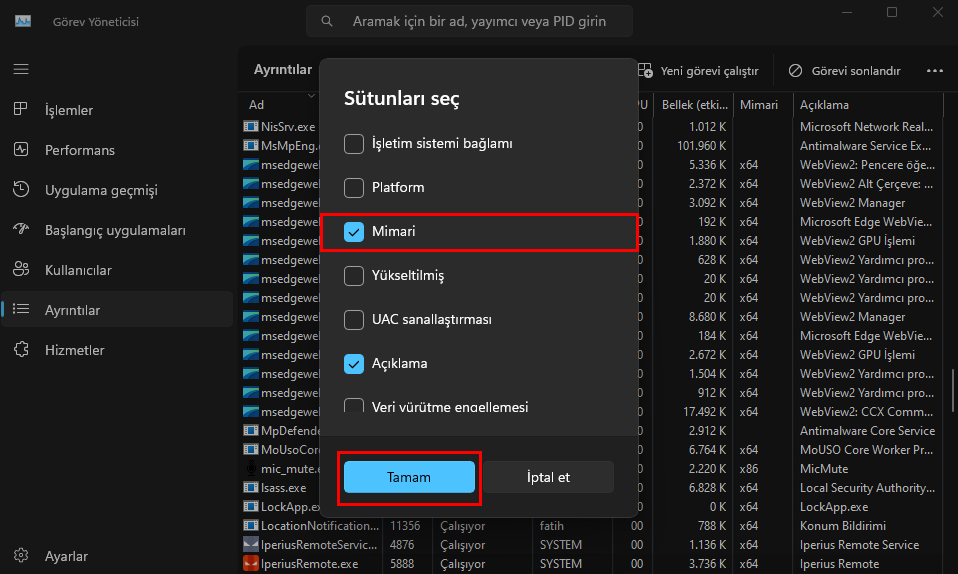Check UAC sanallaştırması checkbox
The width and height of the screenshot is (958, 574).
[x=354, y=320]
